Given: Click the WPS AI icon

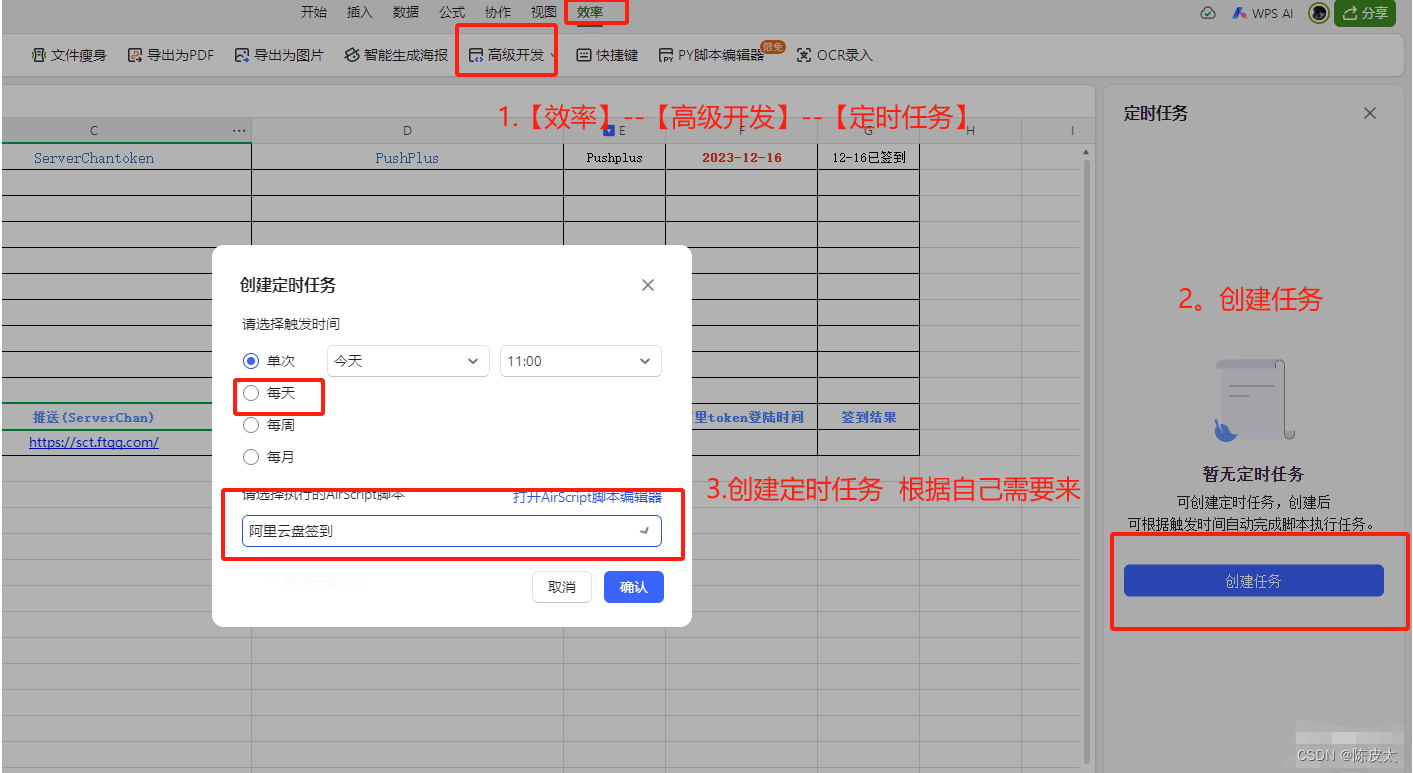Looking at the screenshot, I should (1262, 13).
